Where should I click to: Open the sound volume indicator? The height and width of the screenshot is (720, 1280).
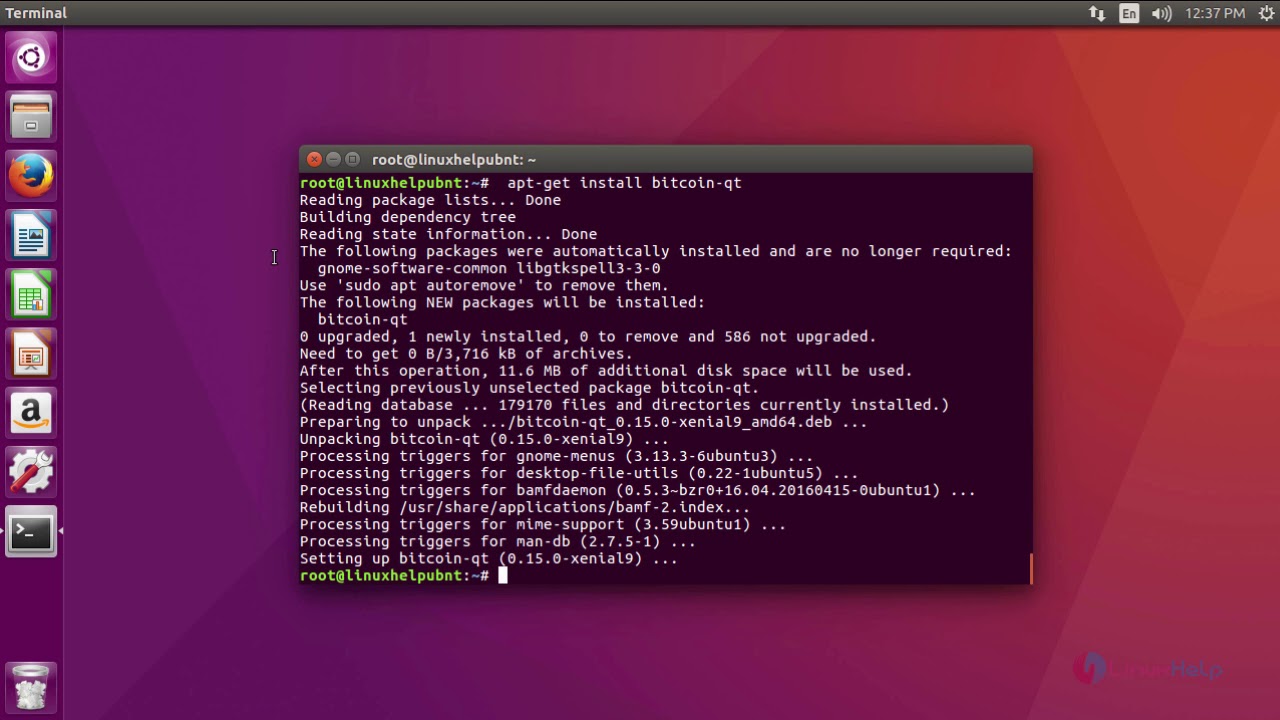pos(1161,13)
